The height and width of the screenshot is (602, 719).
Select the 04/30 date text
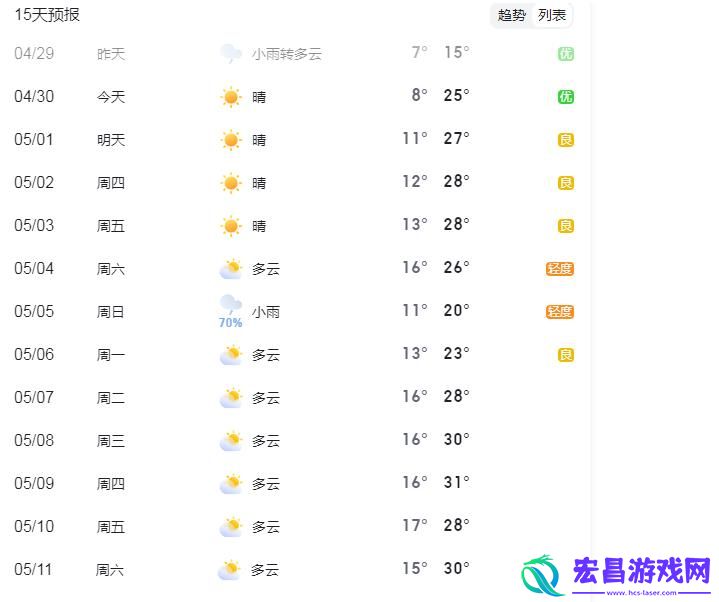(x=34, y=97)
